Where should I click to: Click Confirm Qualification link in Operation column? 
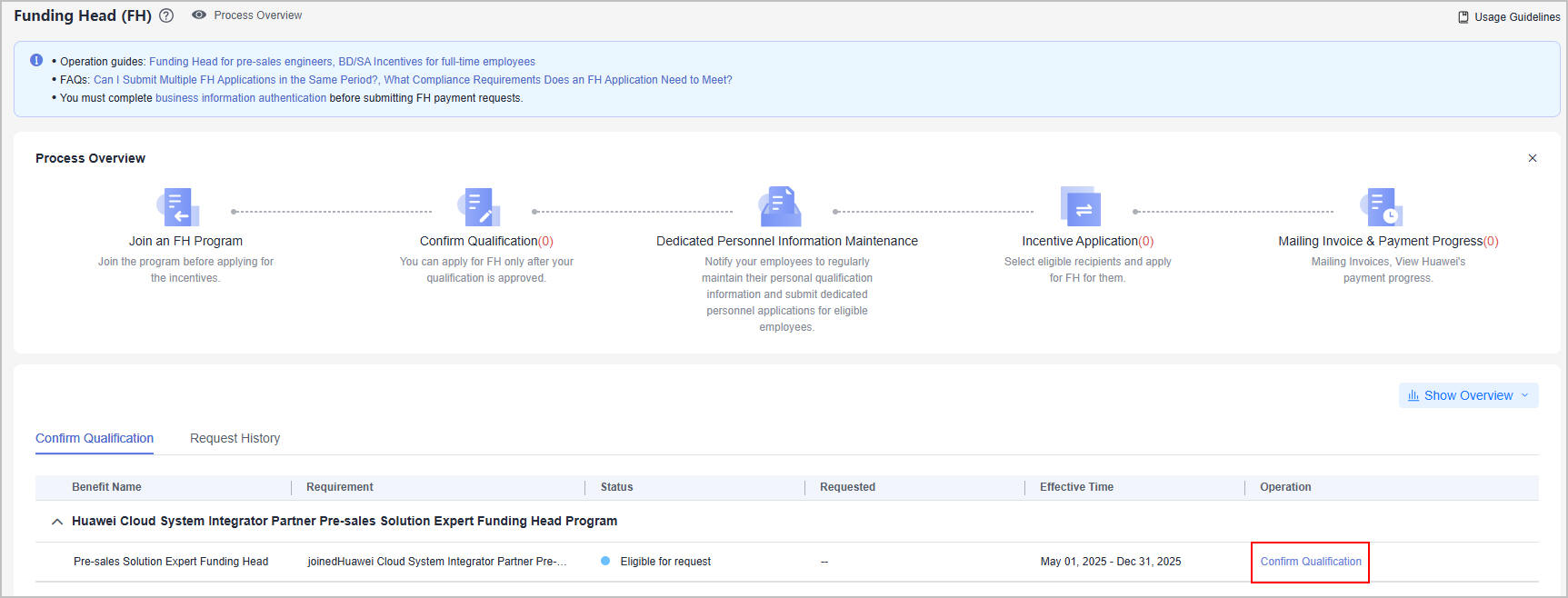coord(1310,562)
